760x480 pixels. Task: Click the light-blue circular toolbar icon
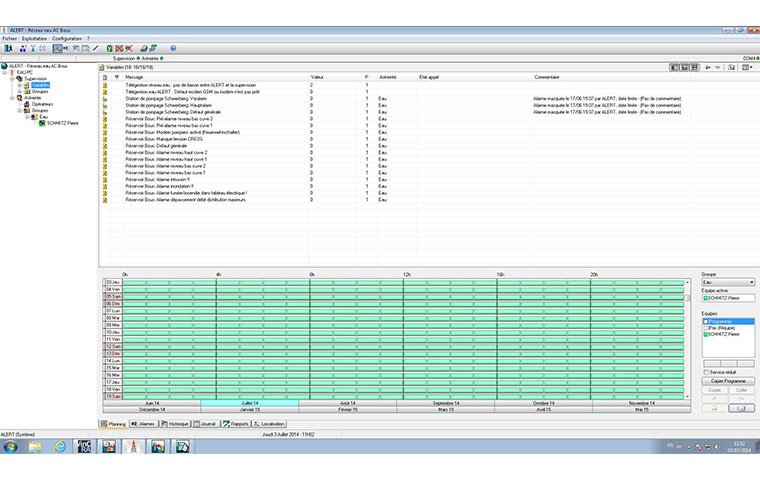[43, 48]
